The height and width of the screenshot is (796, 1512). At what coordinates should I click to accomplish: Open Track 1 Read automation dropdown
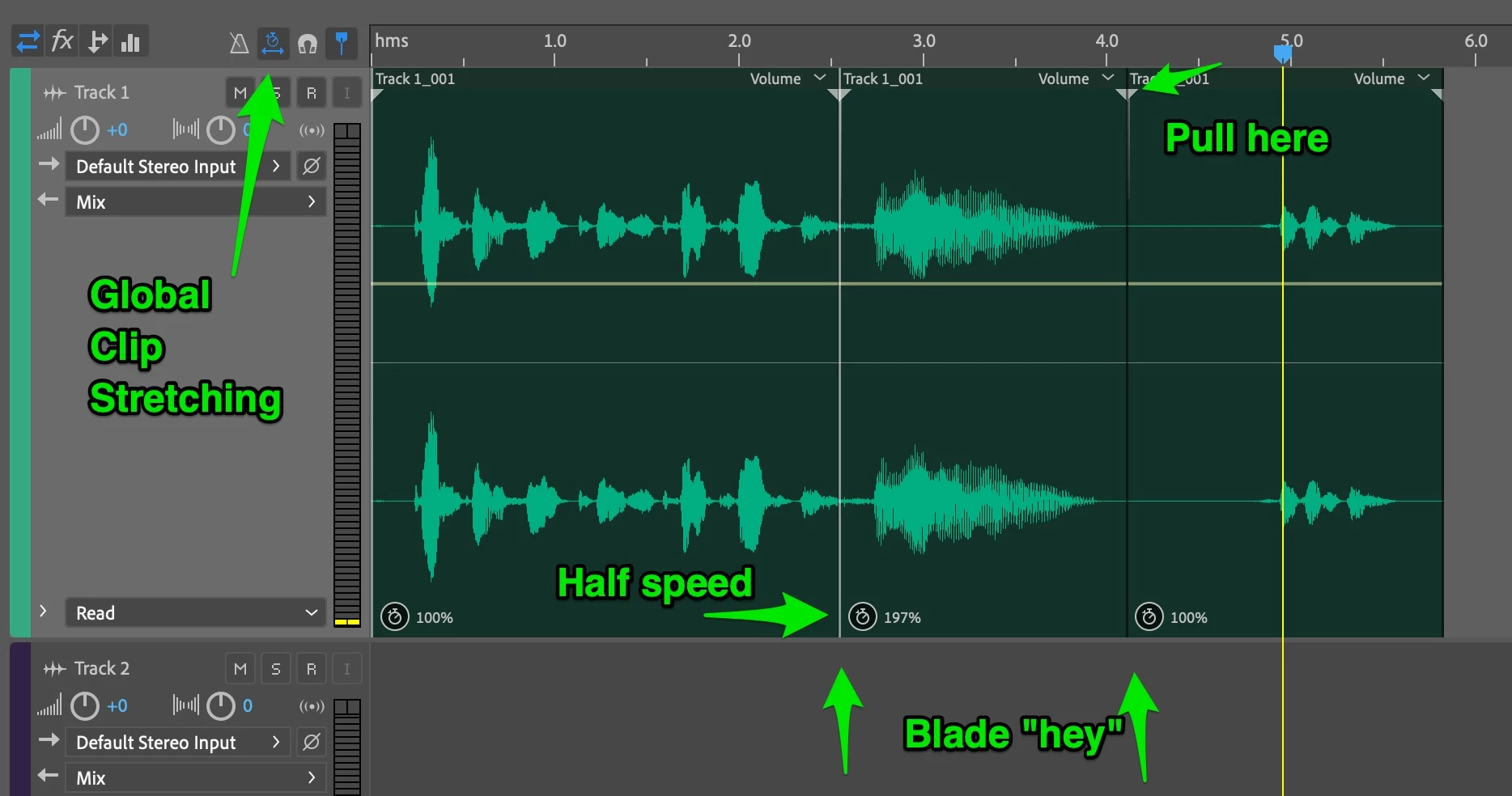(x=196, y=613)
